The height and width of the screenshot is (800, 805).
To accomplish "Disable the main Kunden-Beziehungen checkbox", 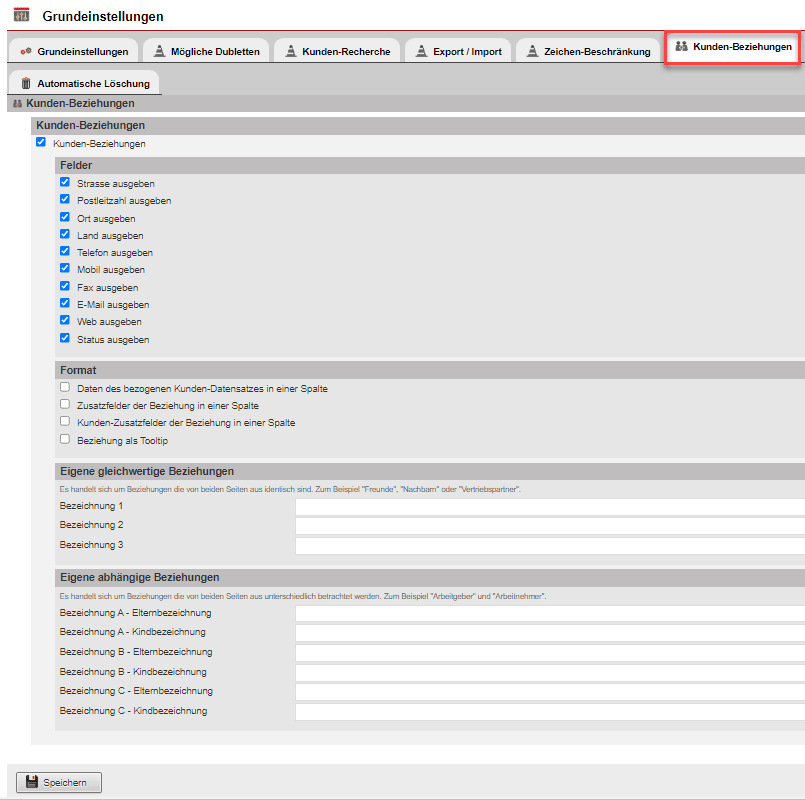I will tap(41, 143).
